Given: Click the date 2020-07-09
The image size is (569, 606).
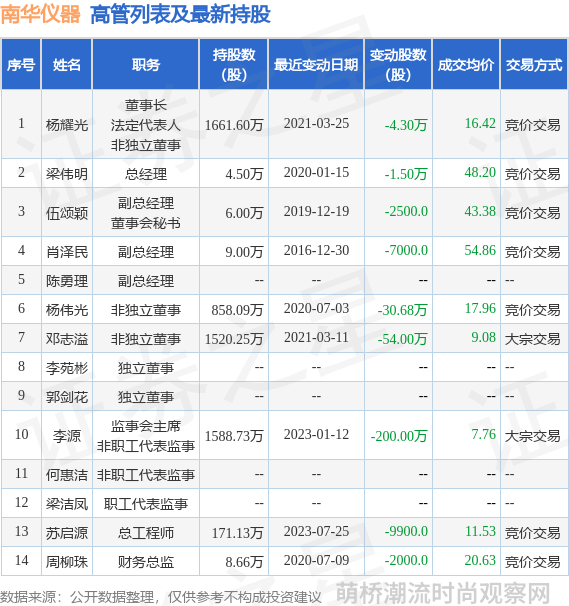Looking at the screenshot, I should (316, 560).
